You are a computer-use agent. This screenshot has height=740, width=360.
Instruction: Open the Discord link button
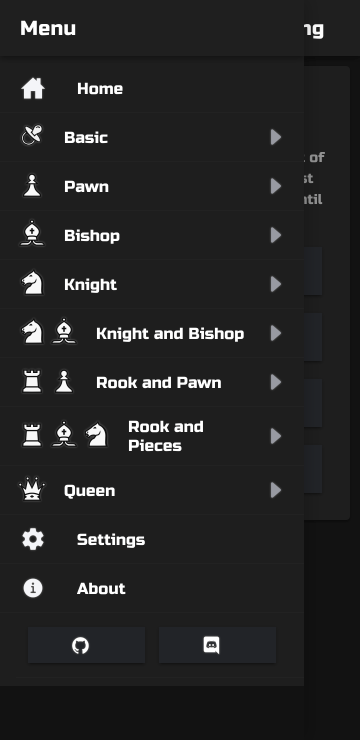(x=217, y=645)
